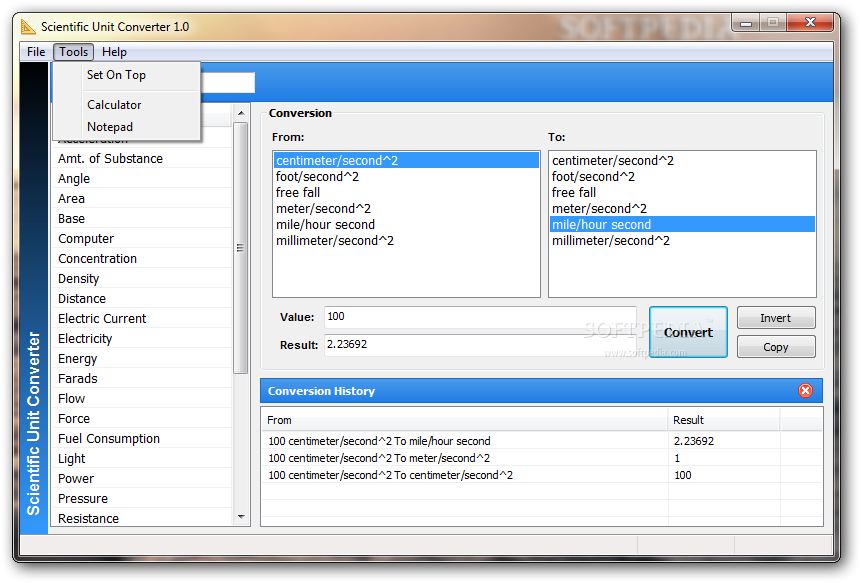Image resolution: width=861 pixels, height=583 pixels.
Task: Select foot/second^2 in the To list
Action: pos(682,176)
